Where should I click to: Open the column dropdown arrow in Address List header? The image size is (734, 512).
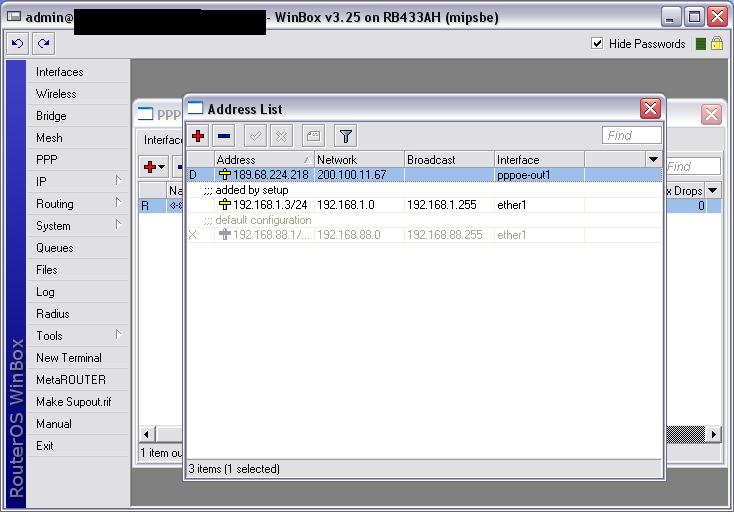(x=653, y=159)
